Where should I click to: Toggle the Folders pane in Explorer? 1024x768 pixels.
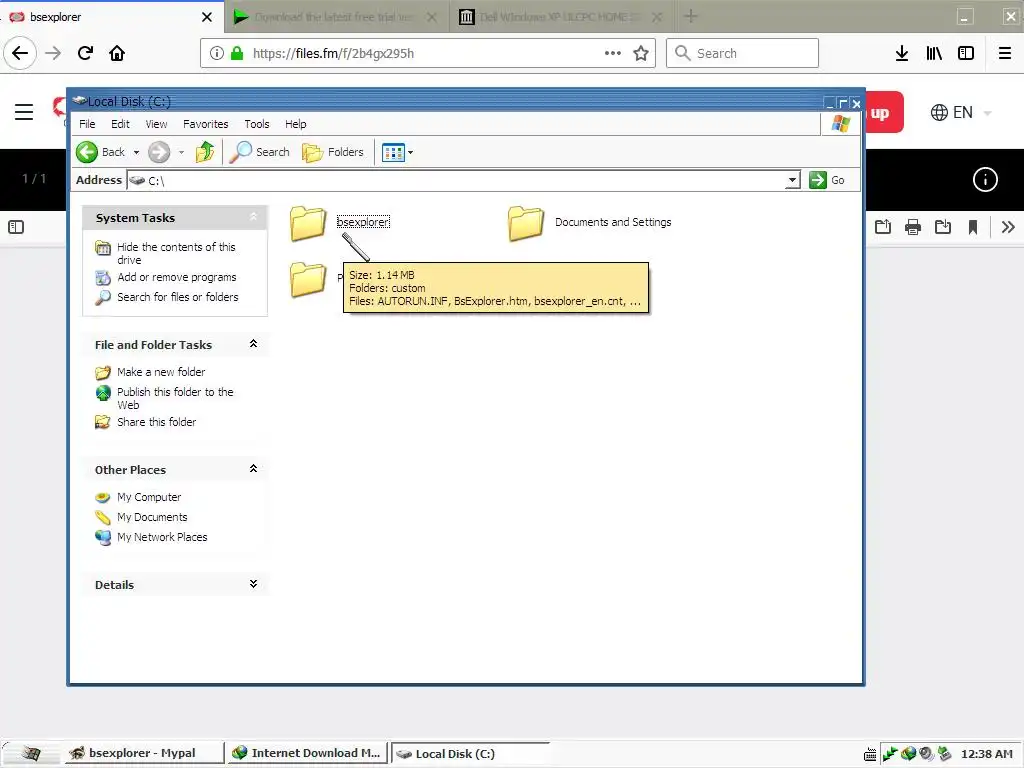click(x=333, y=152)
